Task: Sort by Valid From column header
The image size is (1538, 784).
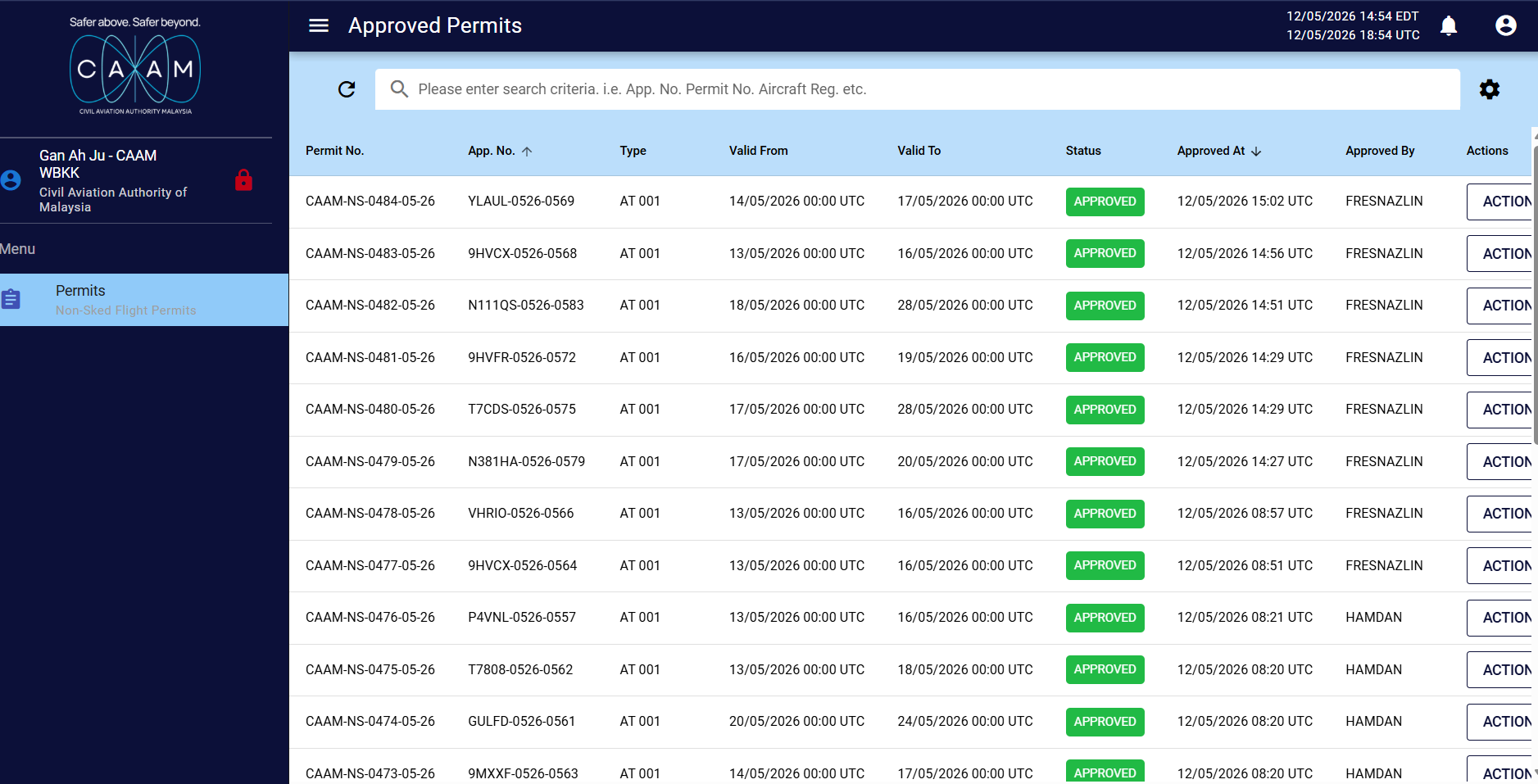Action: coord(759,151)
